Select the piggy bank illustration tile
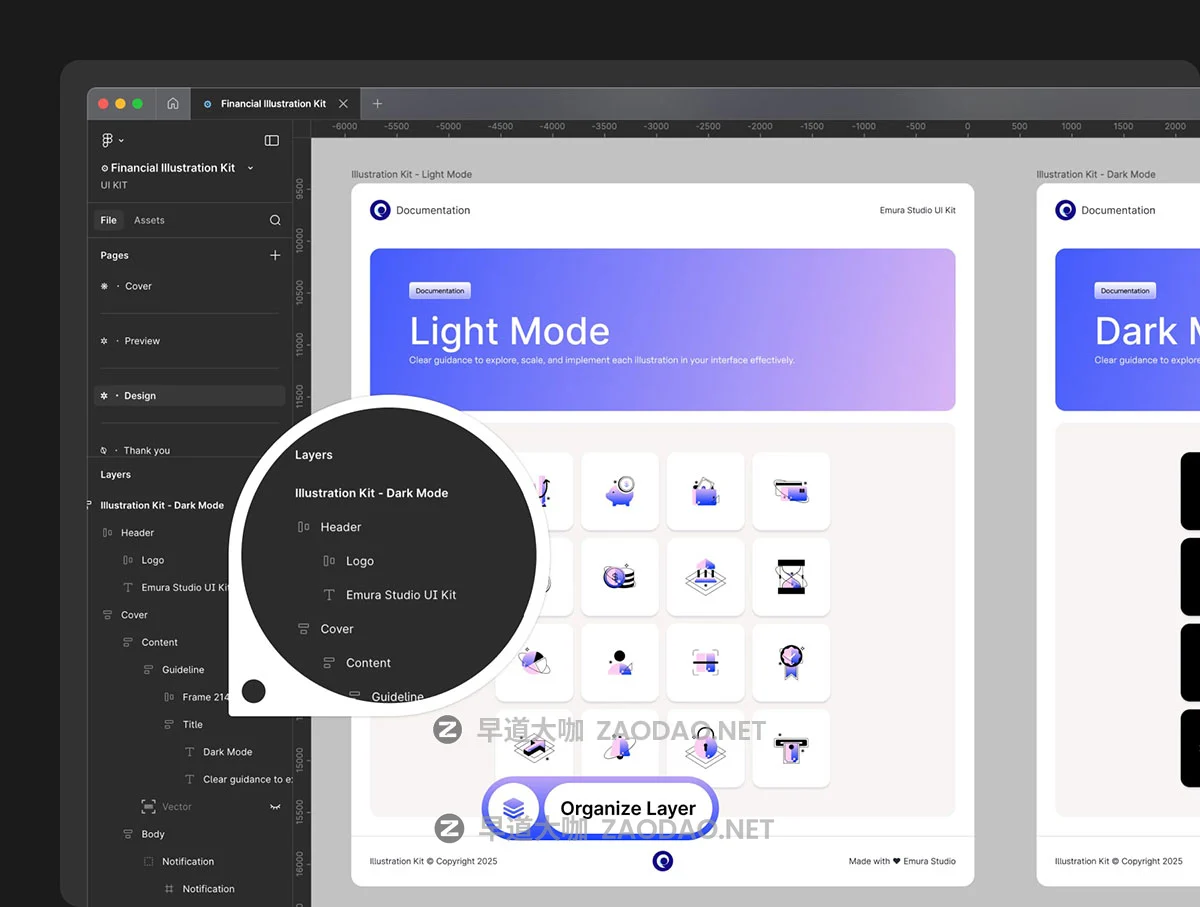The image size is (1200, 907). click(x=619, y=491)
